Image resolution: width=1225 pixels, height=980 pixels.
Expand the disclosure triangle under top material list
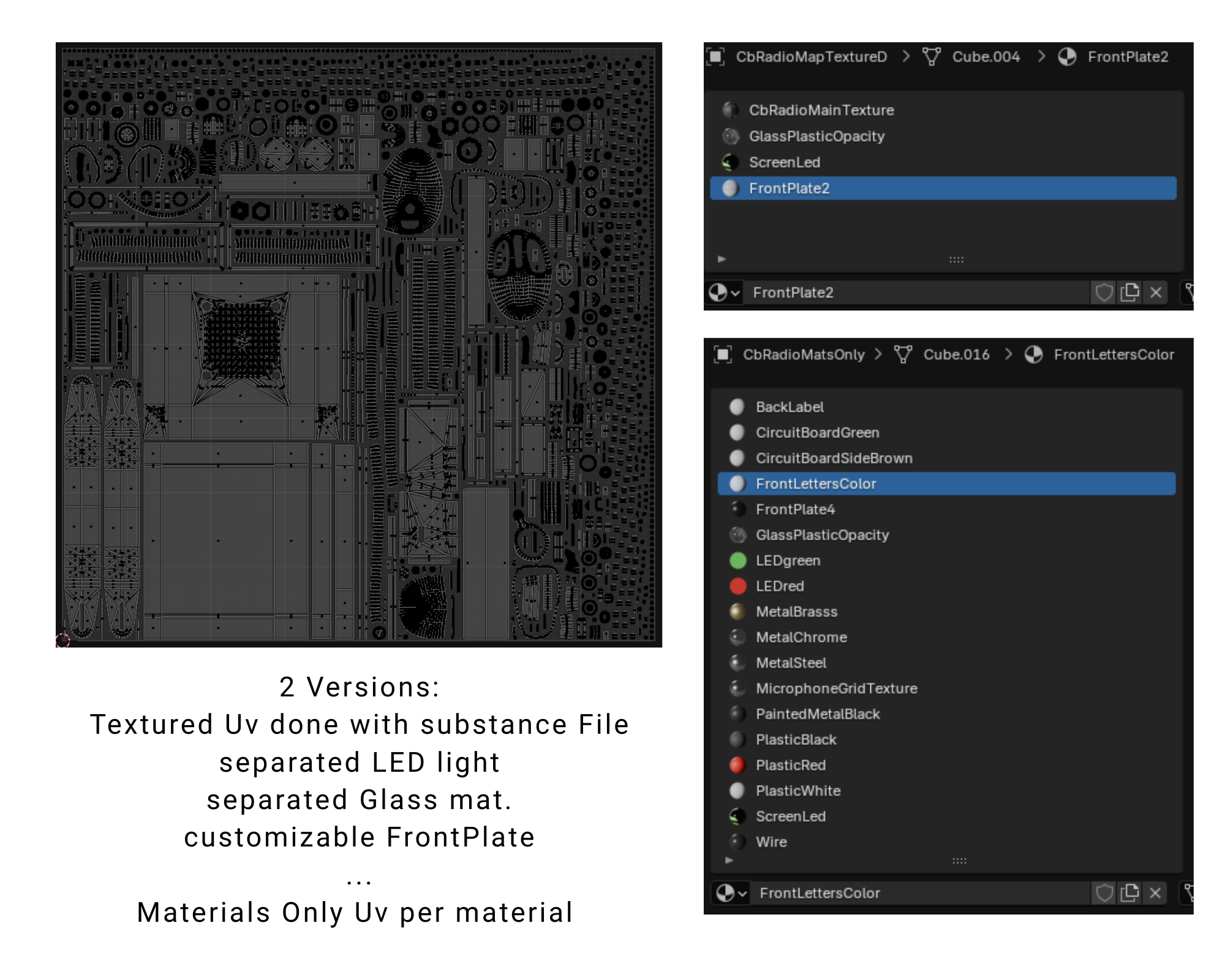click(x=722, y=259)
